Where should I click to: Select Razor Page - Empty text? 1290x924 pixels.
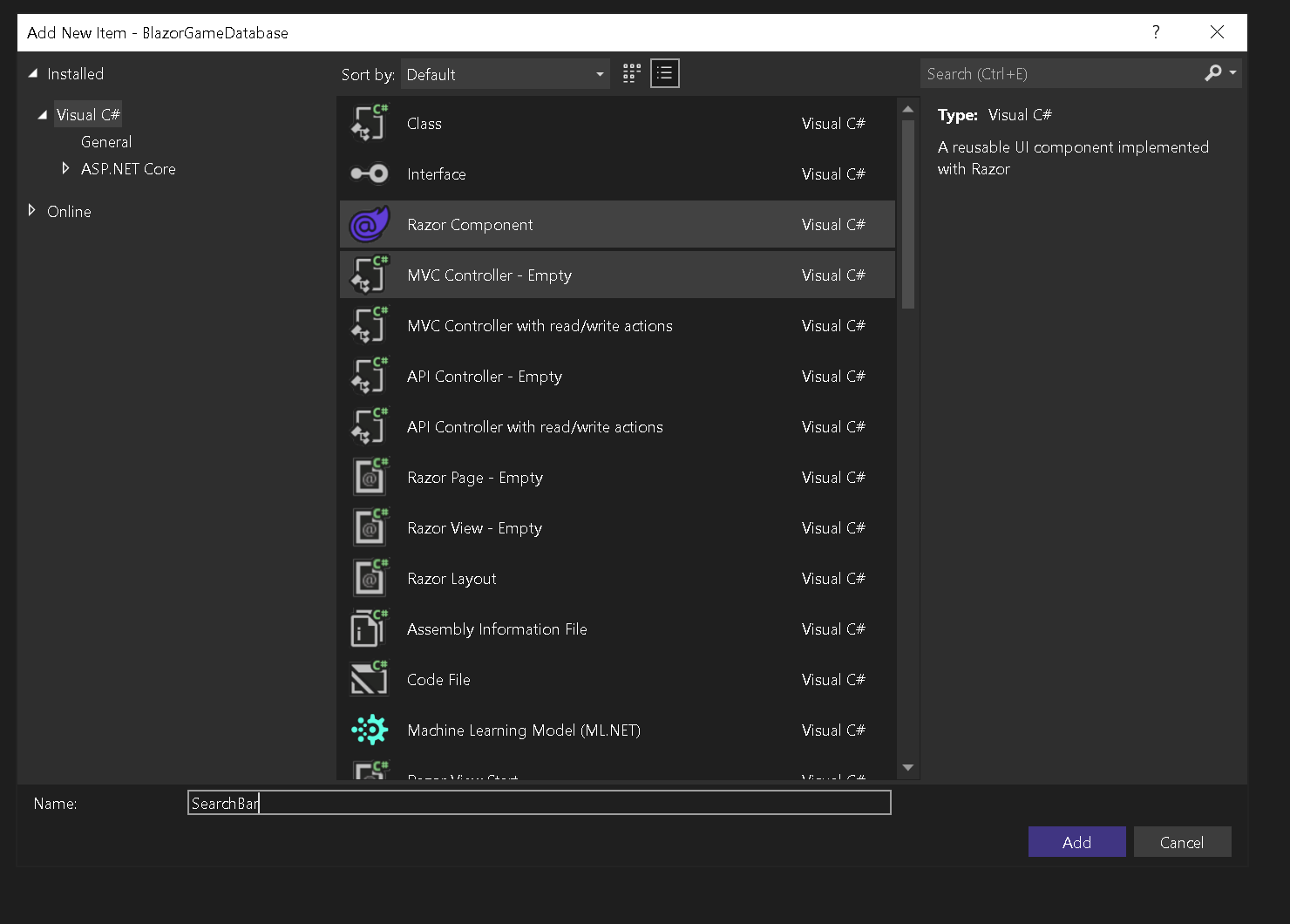pyautogui.click(x=475, y=478)
